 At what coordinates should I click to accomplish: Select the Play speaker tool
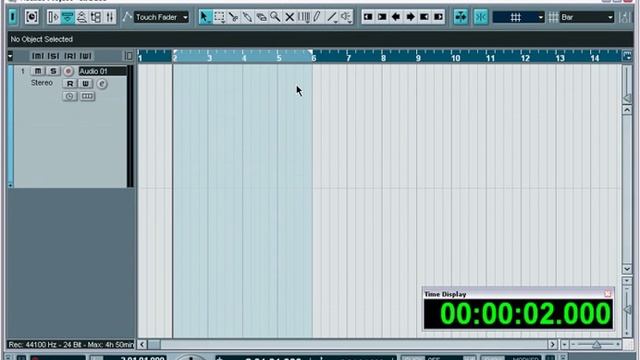click(346, 17)
